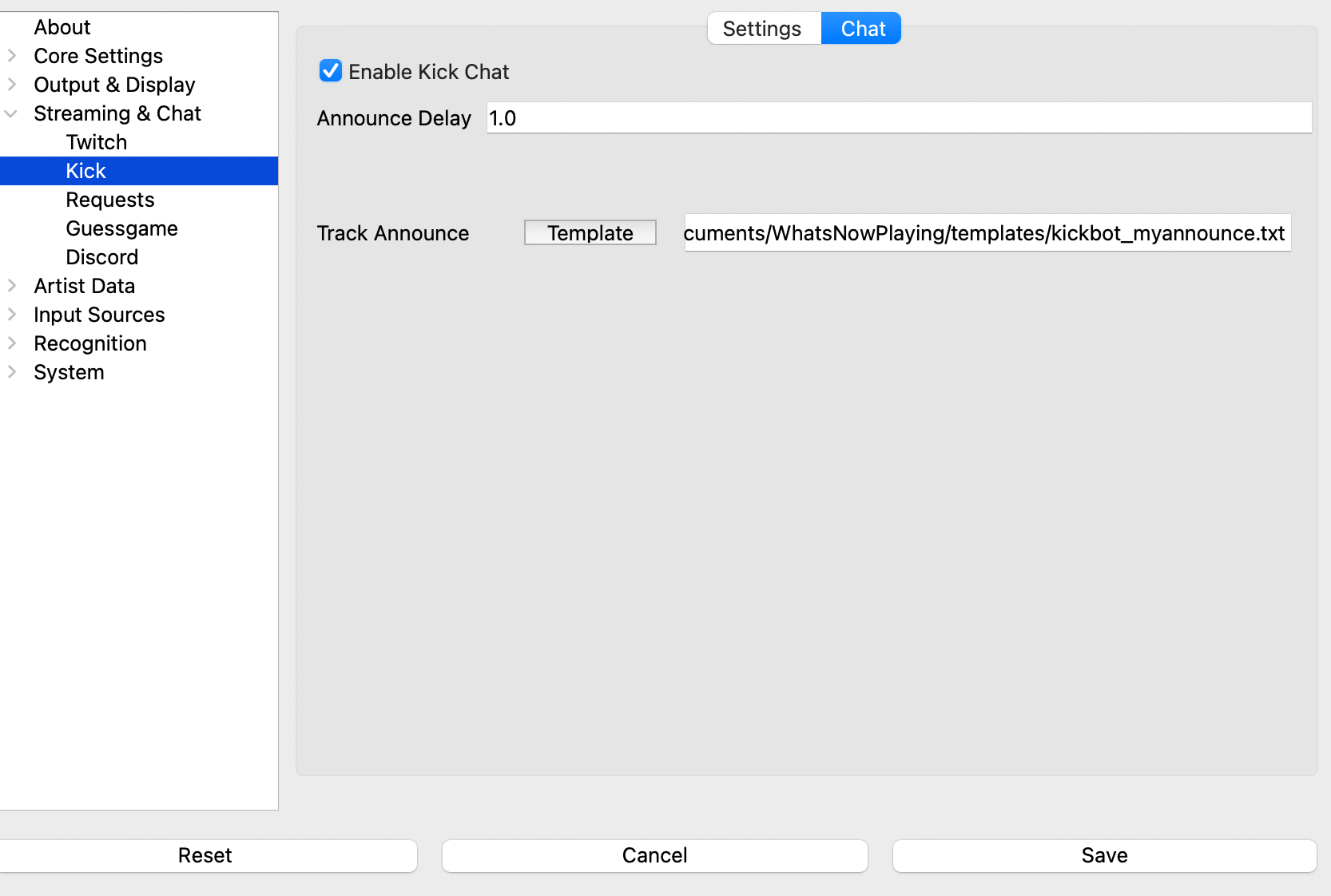Open the Track Announce Template picker
Image resolution: width=1331 pixels, height=896 pixels.
590,232
